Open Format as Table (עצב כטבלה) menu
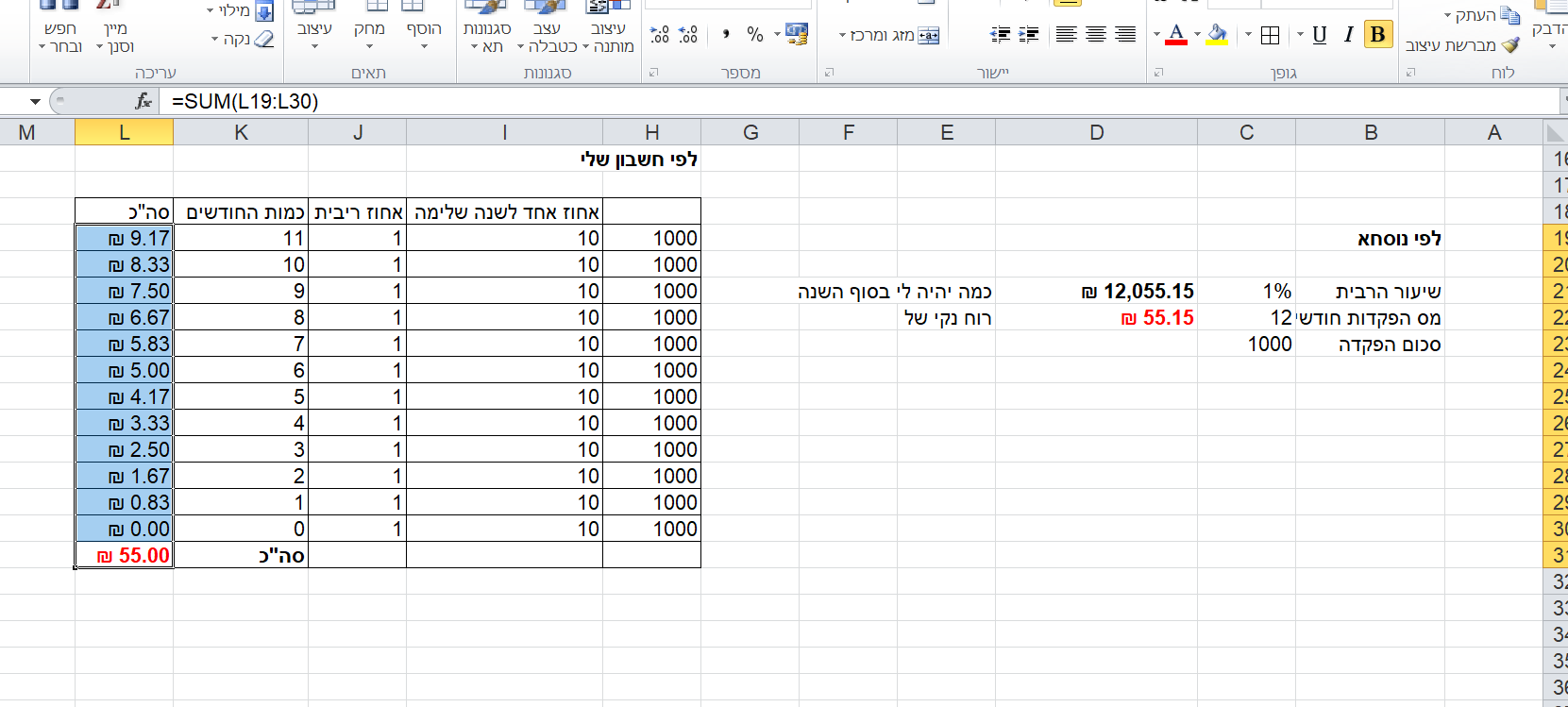 point(547,26)
